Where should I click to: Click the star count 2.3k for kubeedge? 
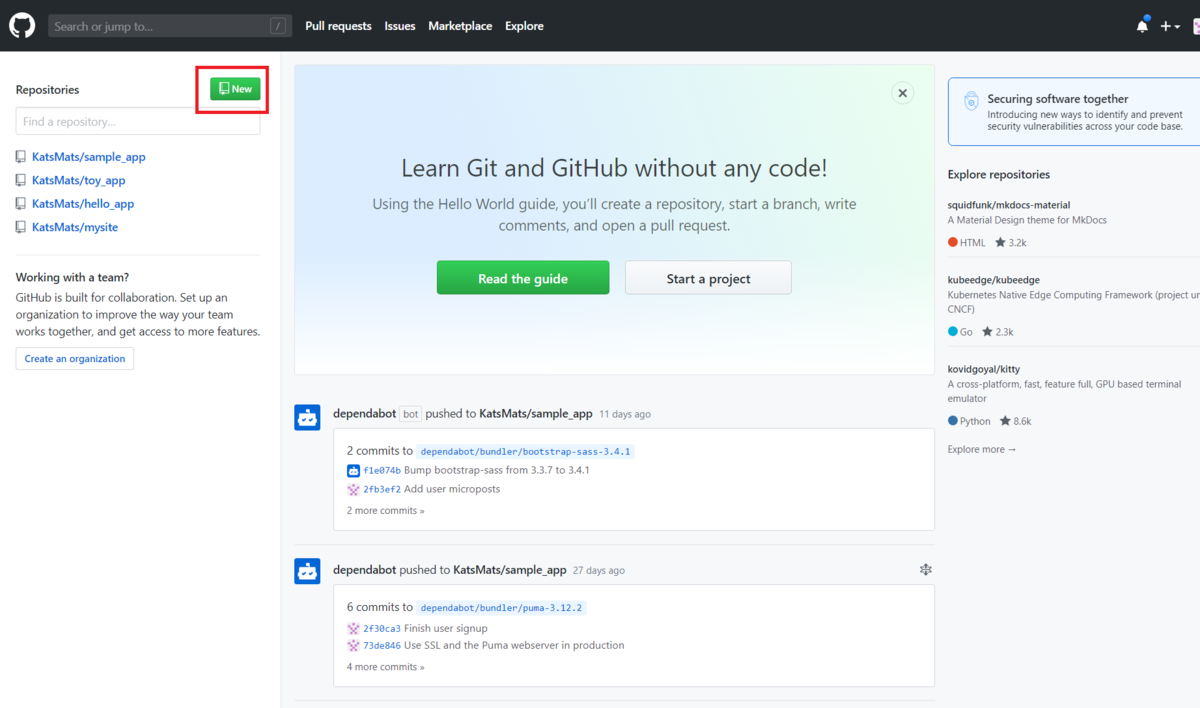997,331
